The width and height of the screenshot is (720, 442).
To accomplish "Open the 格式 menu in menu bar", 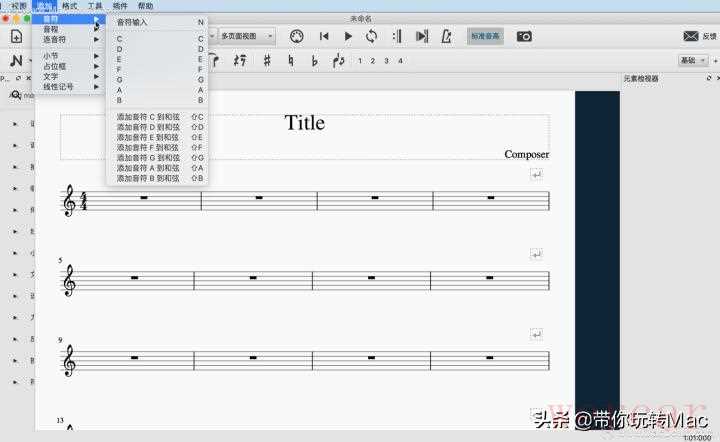I will (x=69, y=6).
